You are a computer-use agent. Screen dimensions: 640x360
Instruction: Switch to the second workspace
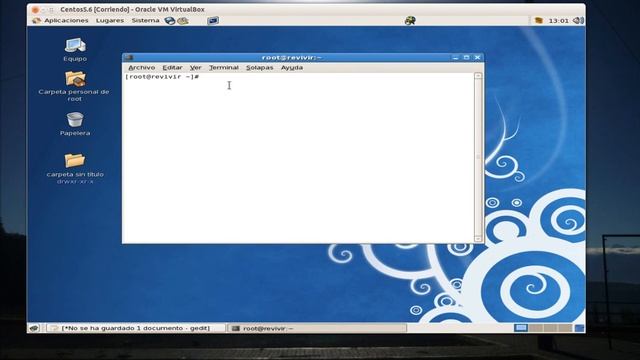536,328
